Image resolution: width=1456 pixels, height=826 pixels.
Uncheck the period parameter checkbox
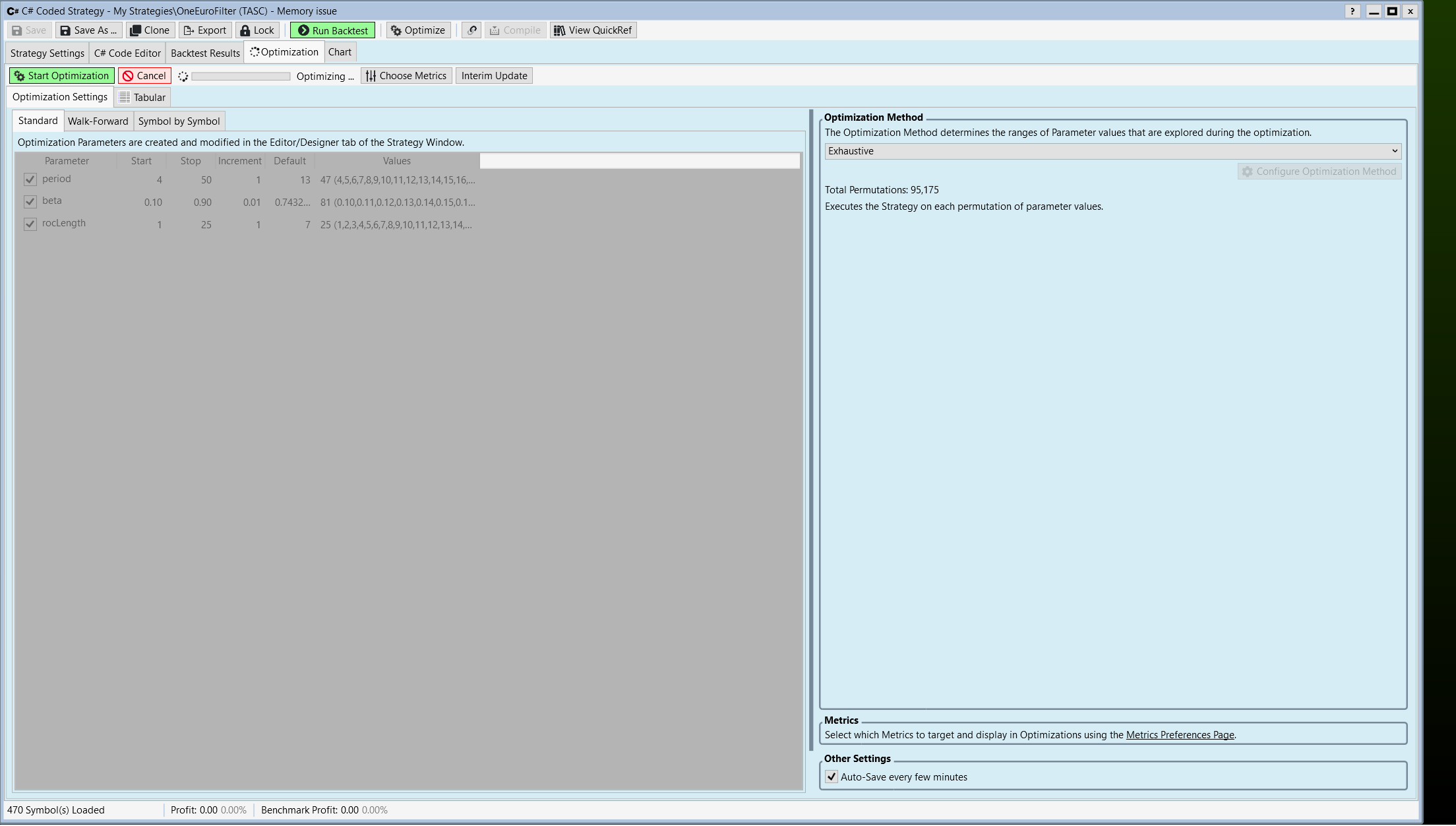(x=30, y=179)
